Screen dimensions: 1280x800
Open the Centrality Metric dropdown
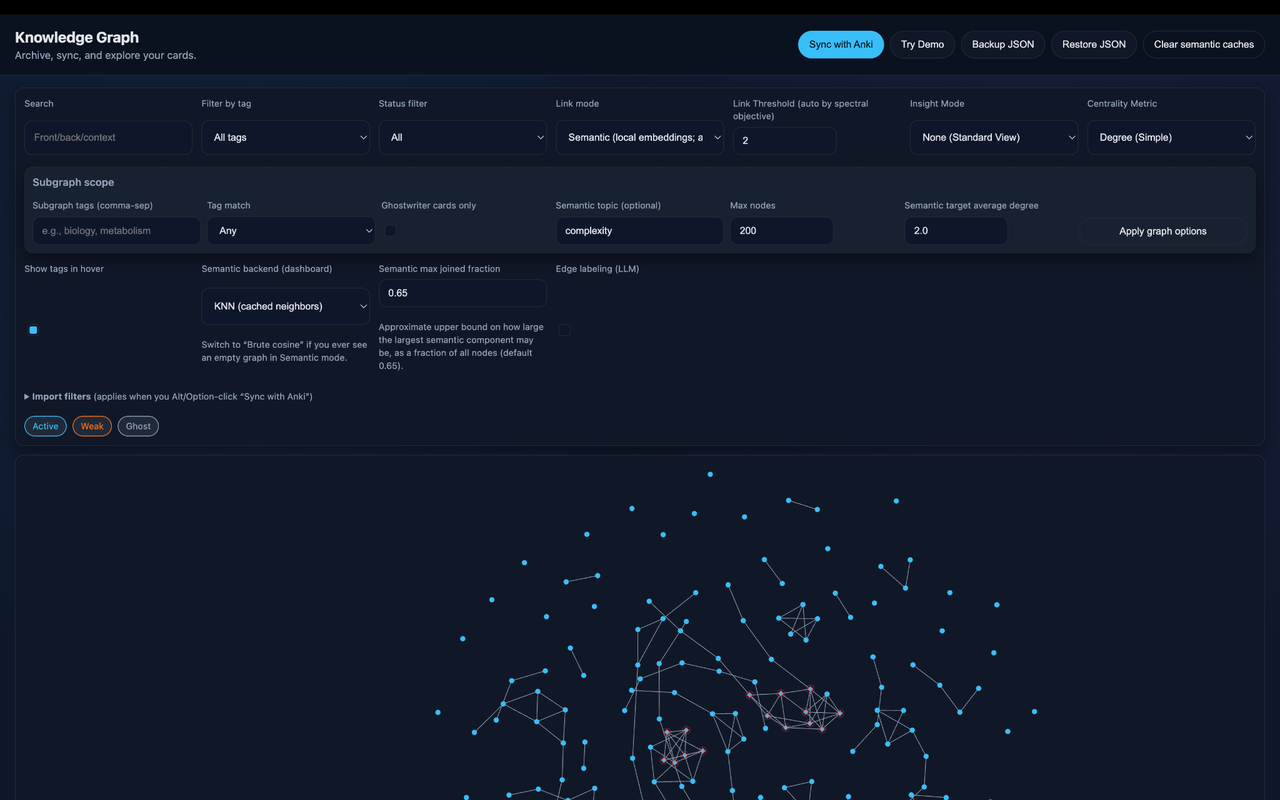pos(1170,138)
